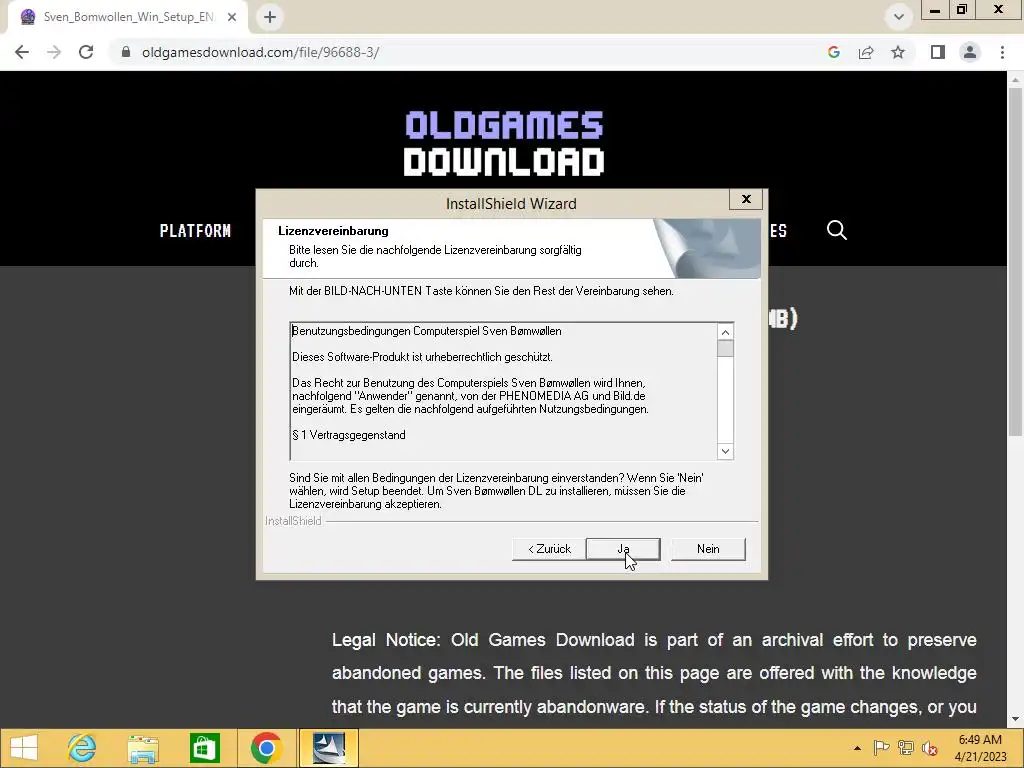
Task: Click the OldGames Download logo
Action: pyautogui.click(x=504, y=144)
